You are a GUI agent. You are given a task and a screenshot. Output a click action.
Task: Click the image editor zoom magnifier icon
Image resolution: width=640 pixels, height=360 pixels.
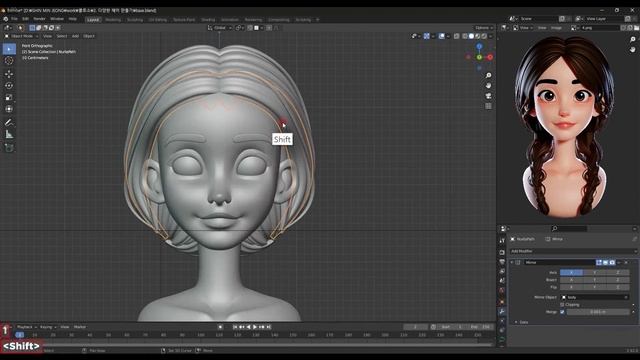pyautogui.click(x=633, y=40)
